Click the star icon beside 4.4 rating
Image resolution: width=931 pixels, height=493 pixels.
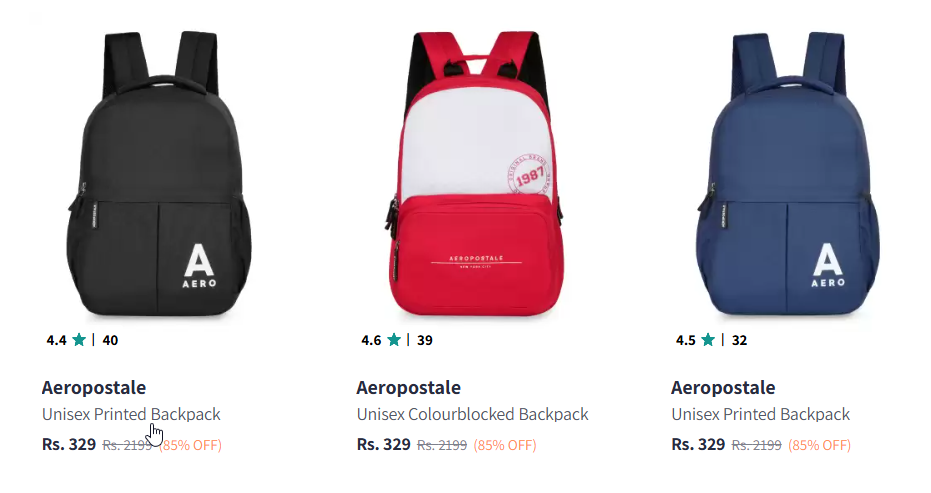(79, 340)
